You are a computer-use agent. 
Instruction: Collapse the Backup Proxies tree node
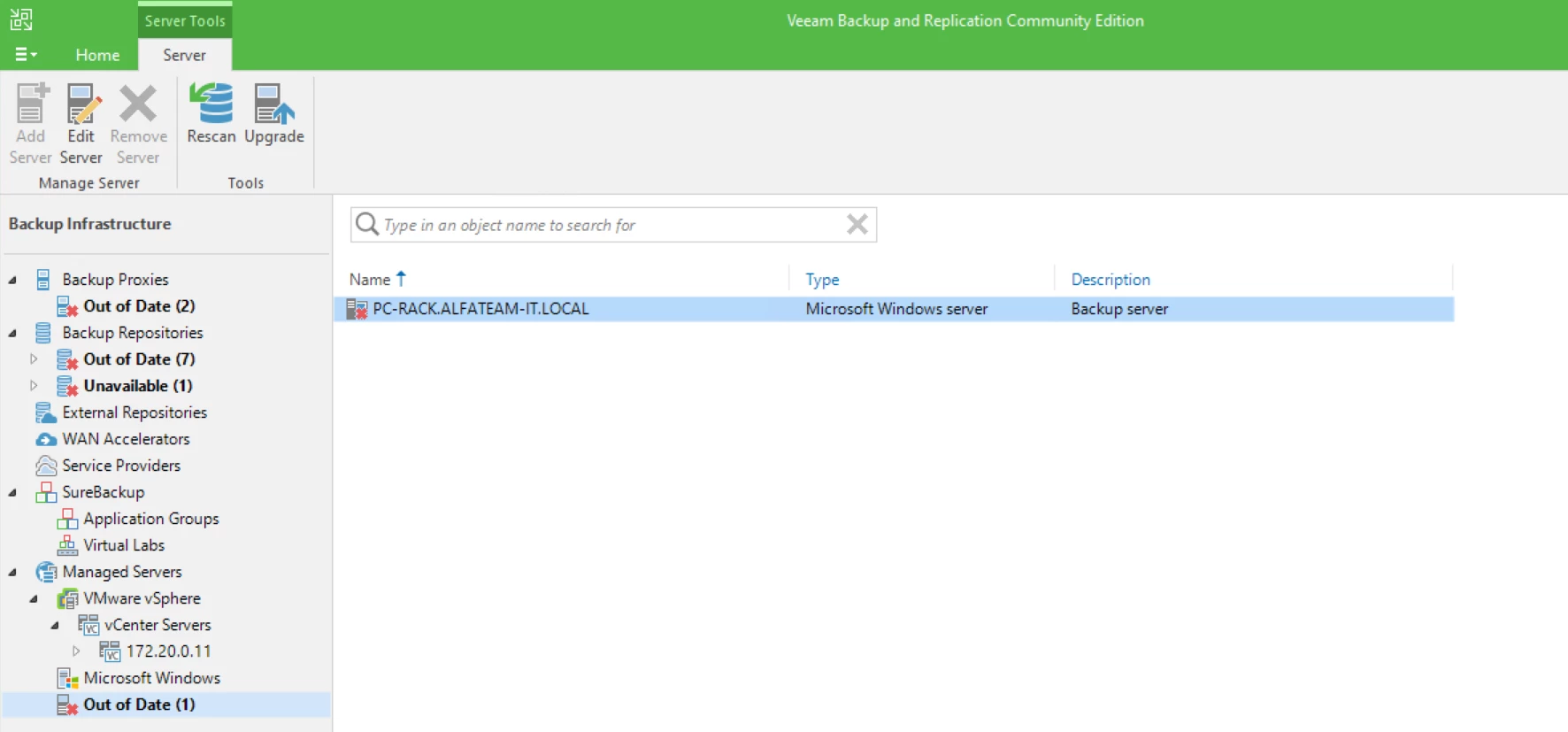coord(12,280)
